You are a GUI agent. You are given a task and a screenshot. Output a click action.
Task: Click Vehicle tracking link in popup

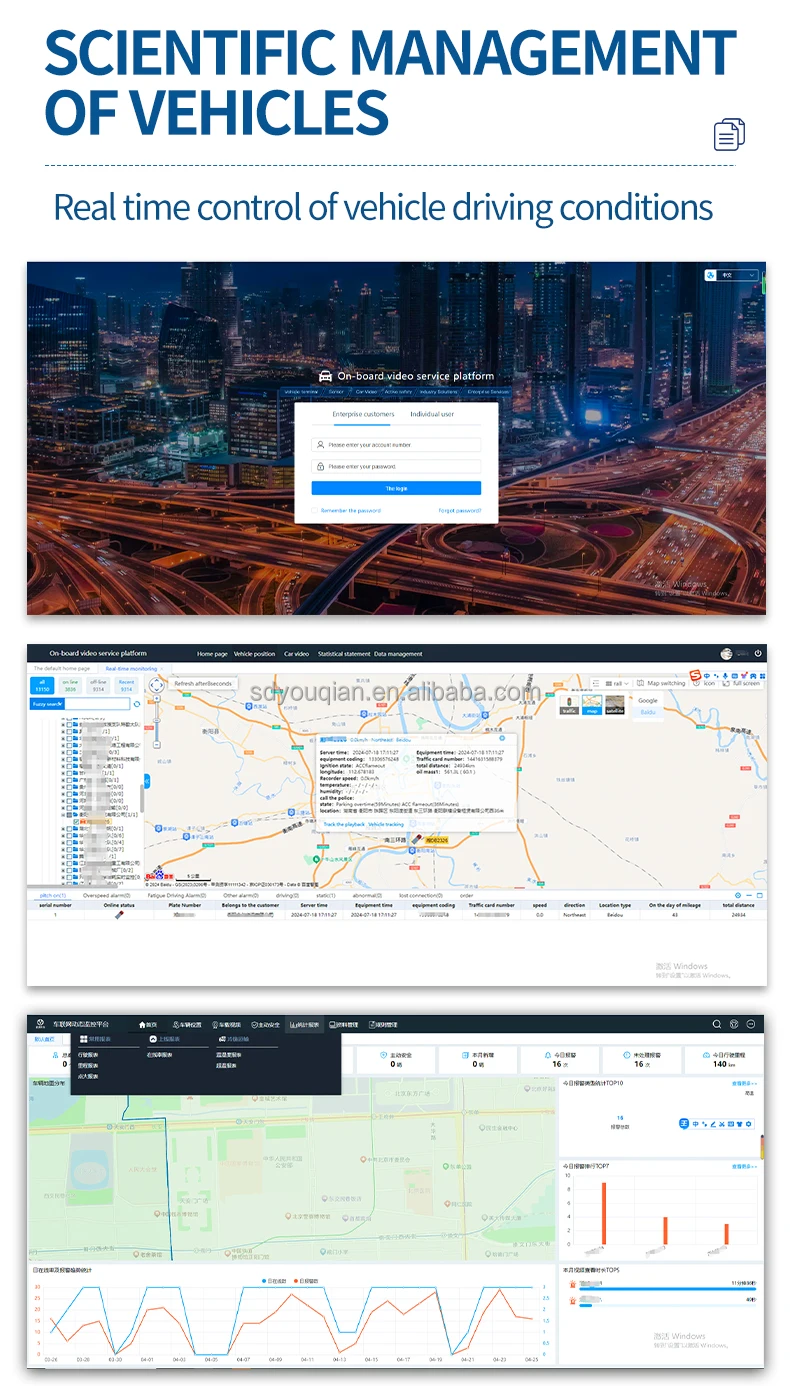point(386,825)
